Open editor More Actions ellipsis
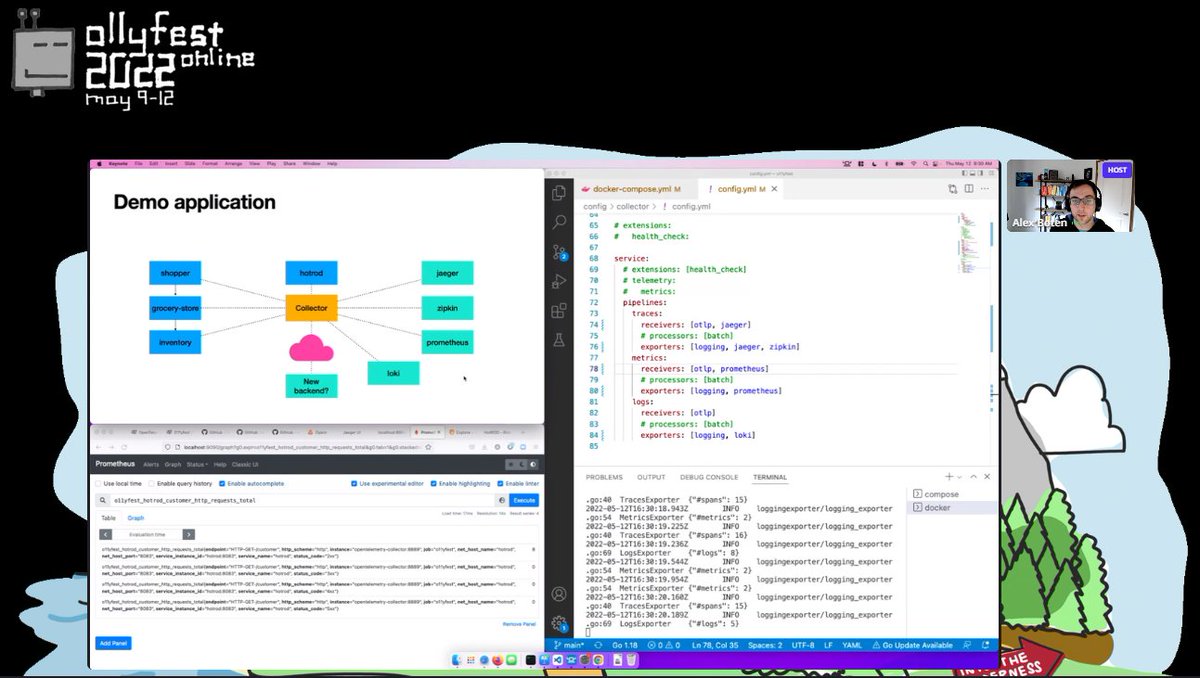The height and width of the screenshot is (678, 1200). point(985,188)
